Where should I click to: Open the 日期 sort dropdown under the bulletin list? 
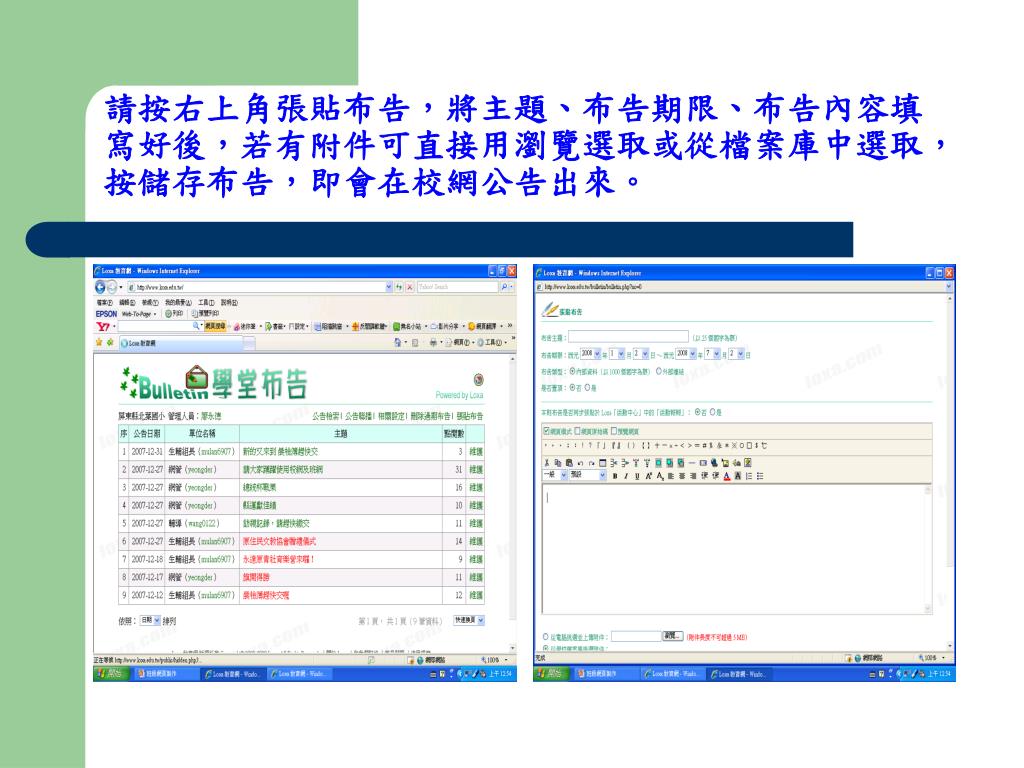(150, 620)
